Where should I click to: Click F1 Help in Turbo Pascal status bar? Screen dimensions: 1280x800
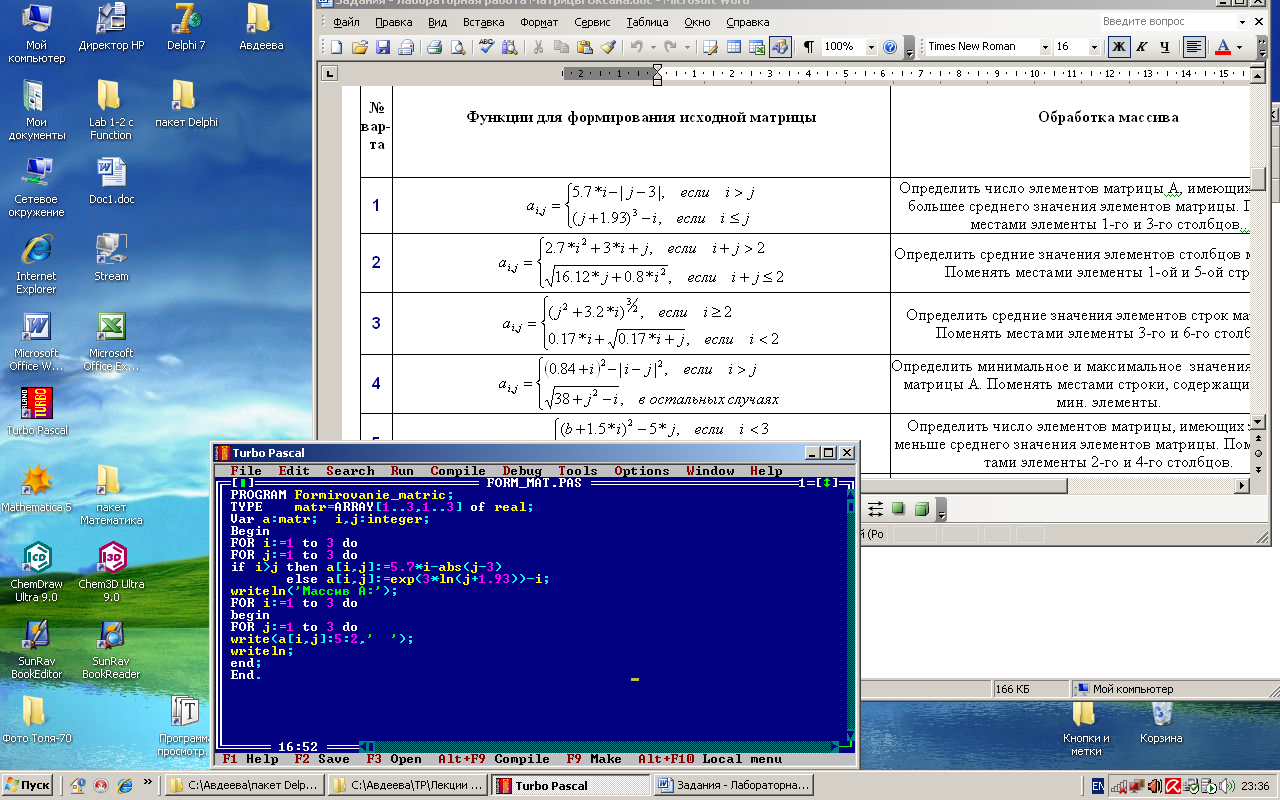(x=251, y=759)
